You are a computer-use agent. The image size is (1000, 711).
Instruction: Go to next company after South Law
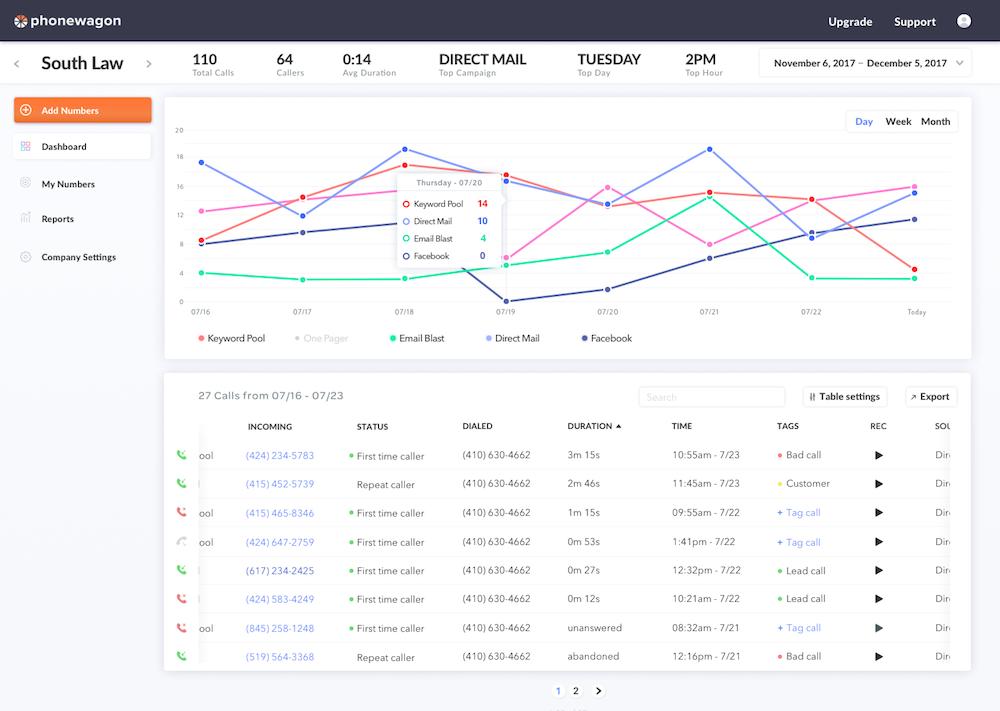click(x=149, y=64)
